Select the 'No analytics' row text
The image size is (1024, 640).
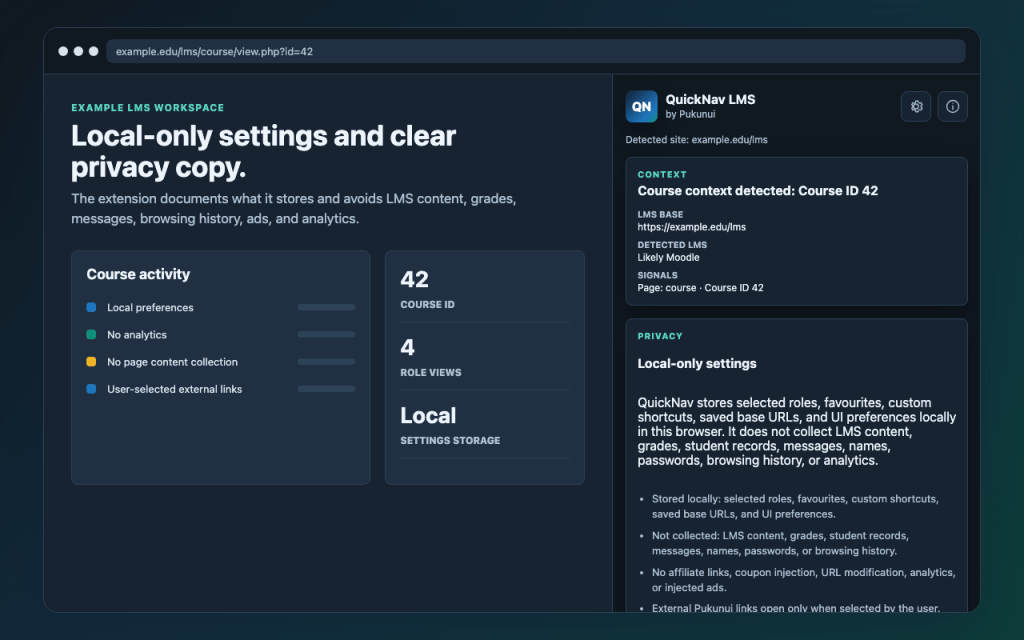pos(137,335)
